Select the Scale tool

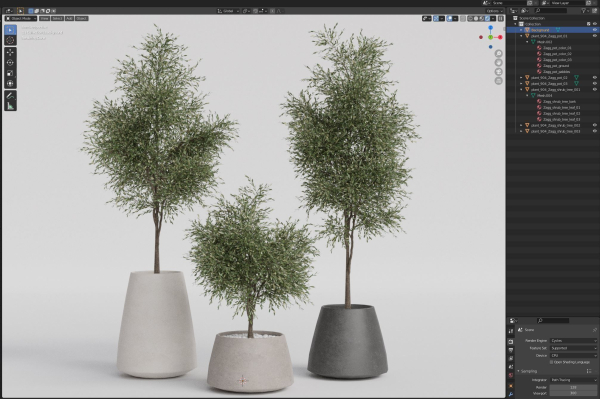click(10, 73)
